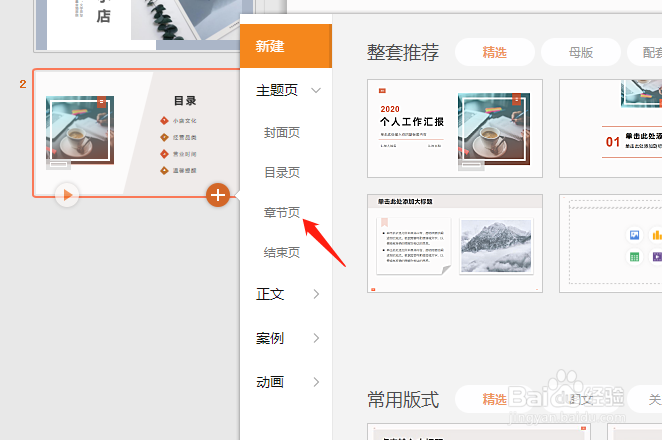The width and height of the screenshot is (662, 440).
Task: Collapse the 主题页 section chevron
Action: [x=316, y=90]
